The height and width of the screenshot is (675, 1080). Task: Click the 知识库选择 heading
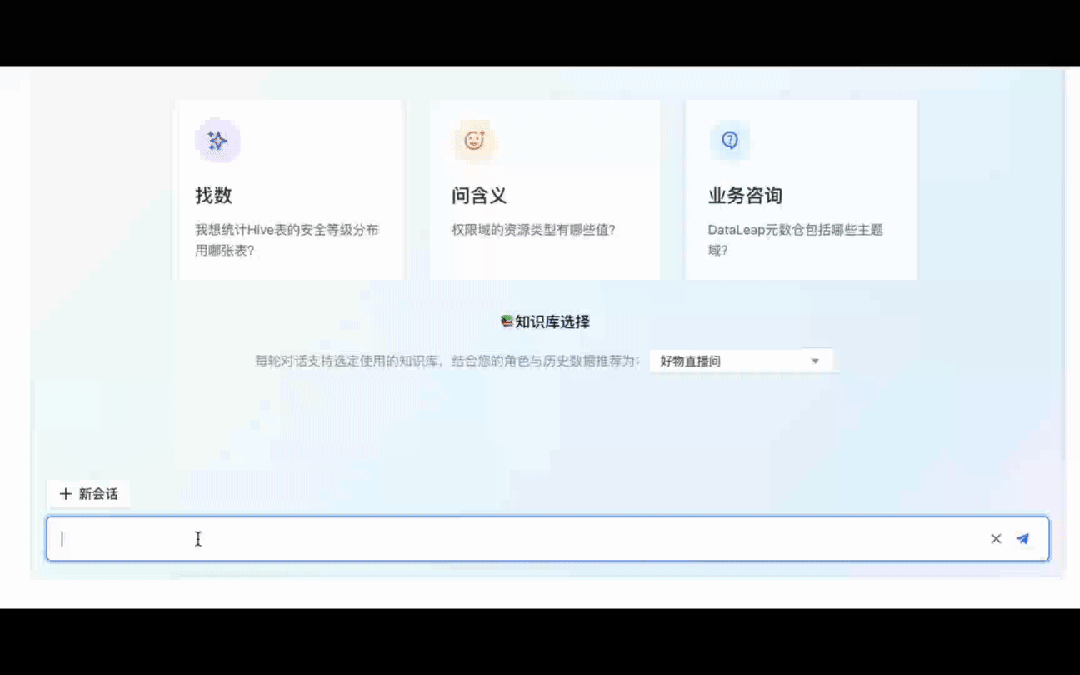point(552,322)
